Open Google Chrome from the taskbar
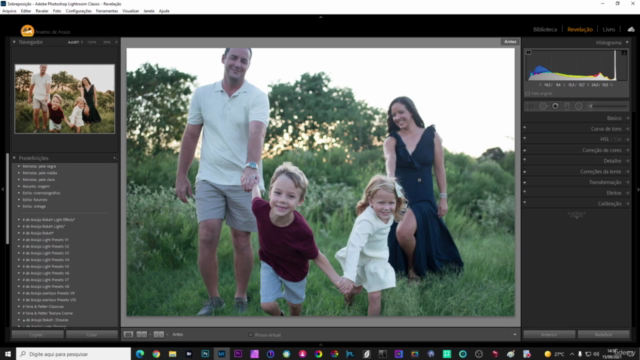This screenshot has width=640, height=360. tap(156, 354)
